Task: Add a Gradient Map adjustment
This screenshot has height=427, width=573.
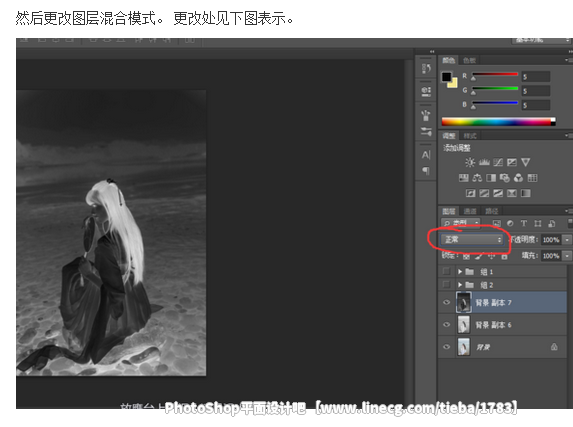Action: click(x=525, y=193)
